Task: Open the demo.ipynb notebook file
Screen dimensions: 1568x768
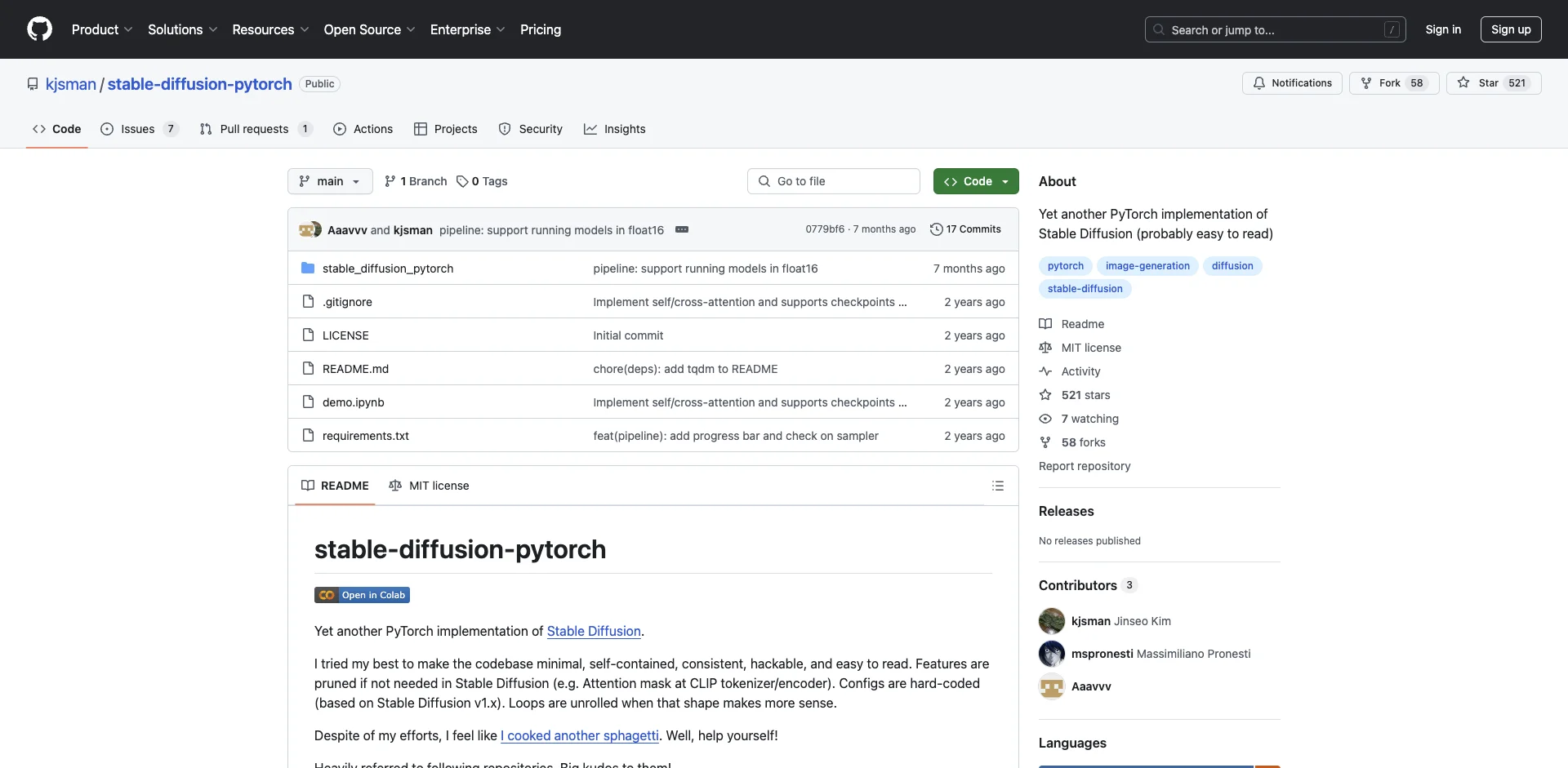Action: tap(353, 402)
